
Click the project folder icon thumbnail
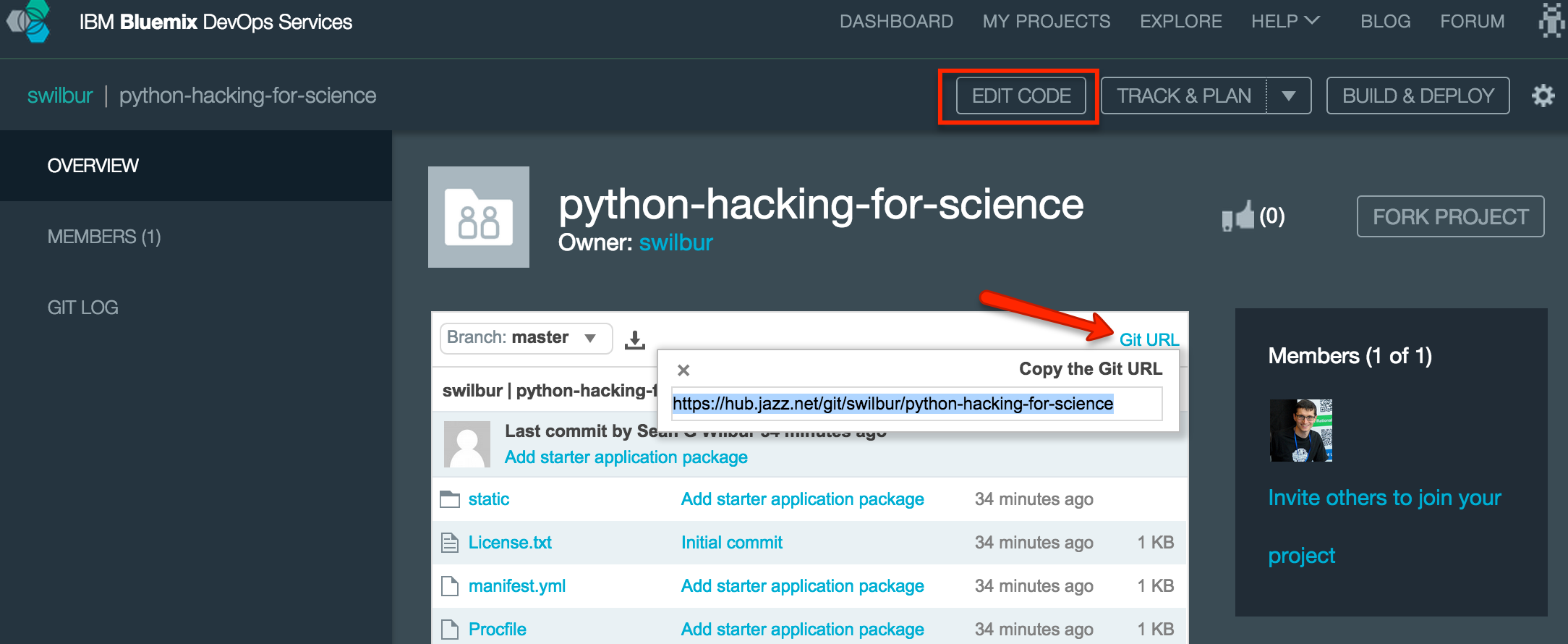click(x=479, y=217)
